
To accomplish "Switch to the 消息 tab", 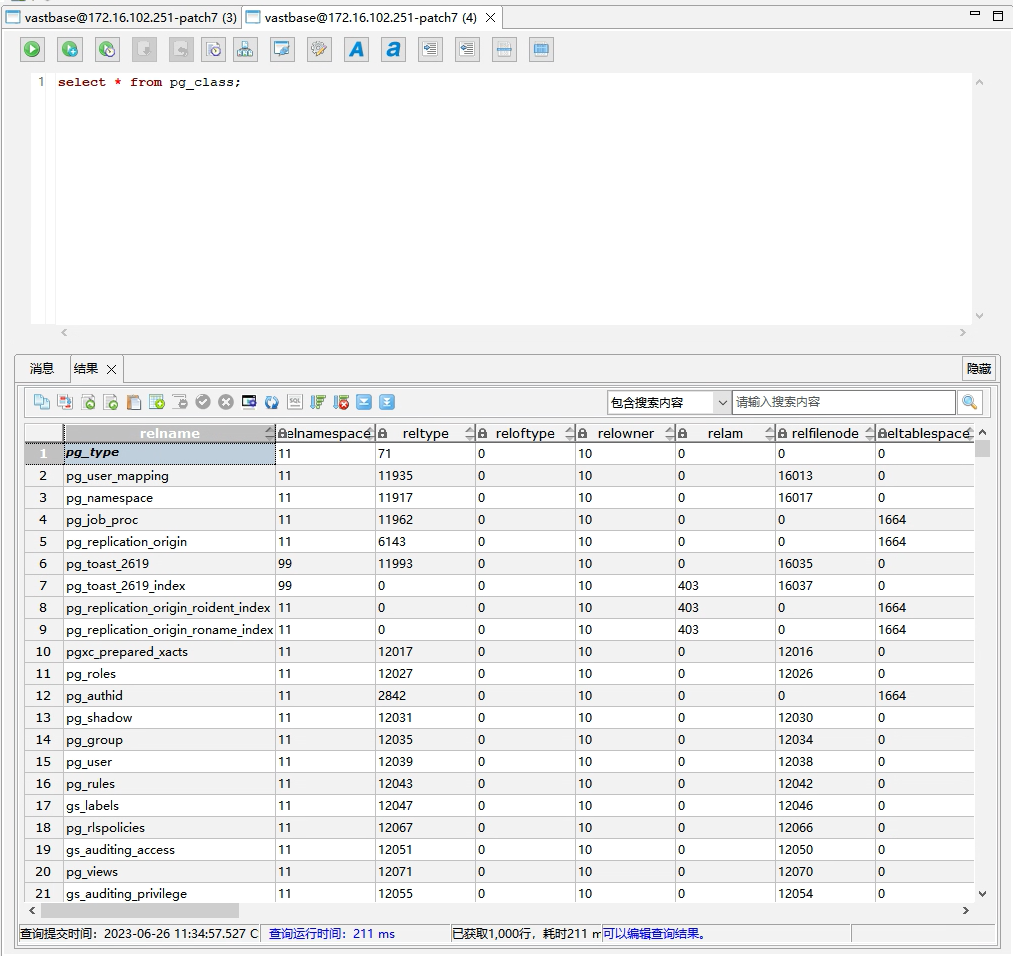I will (42, 369).
